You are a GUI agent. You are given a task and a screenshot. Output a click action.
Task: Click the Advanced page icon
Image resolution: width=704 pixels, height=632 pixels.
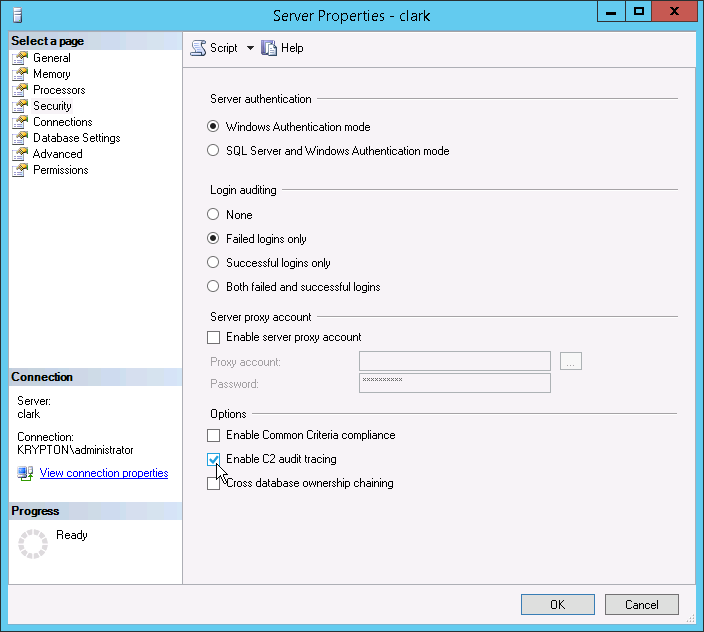[x=20, y=154]
